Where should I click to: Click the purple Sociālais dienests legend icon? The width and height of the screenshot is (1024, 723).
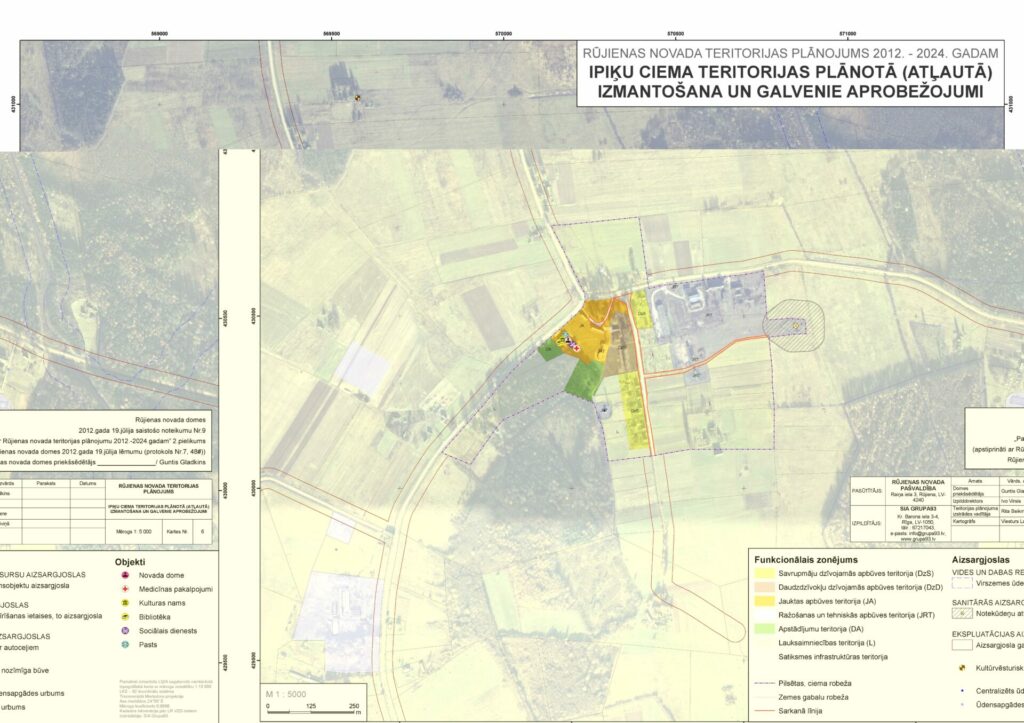pyautogui.click(x=125, y=631)
